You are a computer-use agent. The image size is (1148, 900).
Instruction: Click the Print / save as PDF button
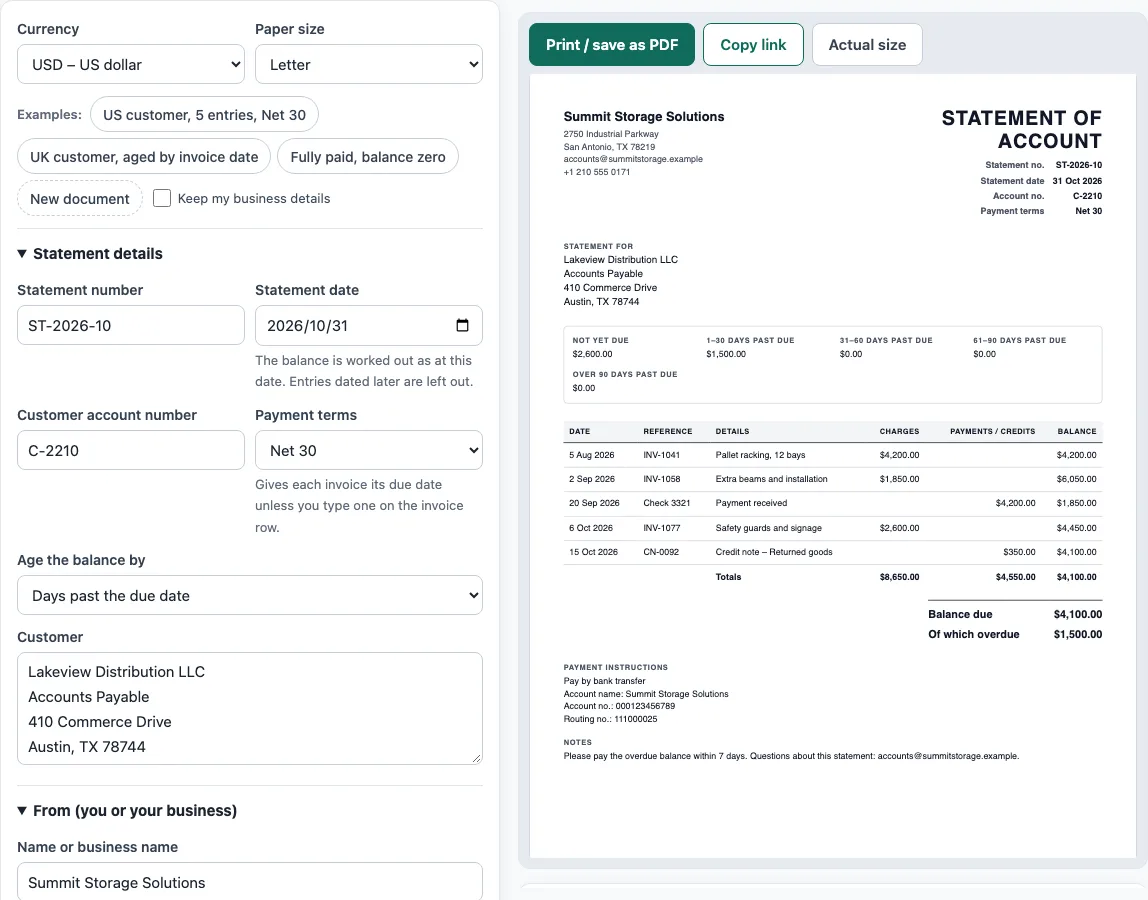(x=612, y=45)
